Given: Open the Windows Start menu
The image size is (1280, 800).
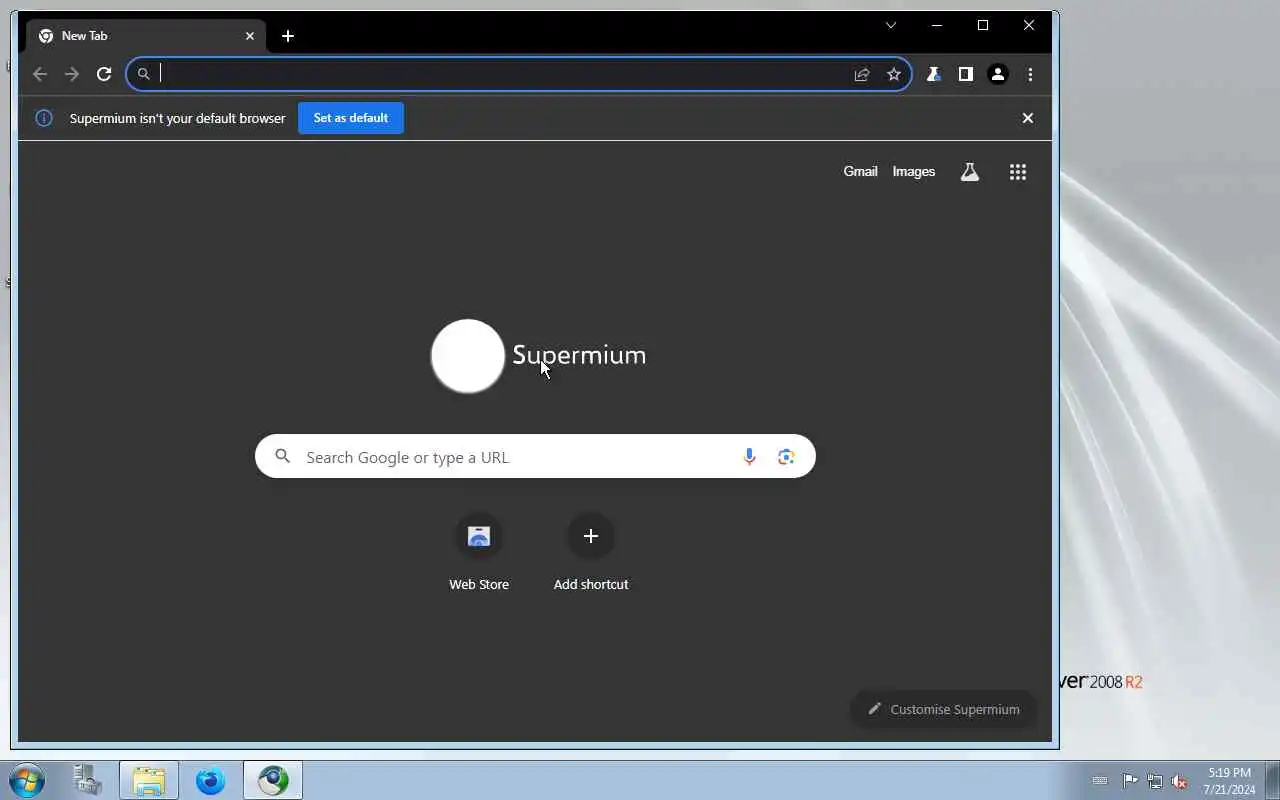Looking at the screenshot, I should click(27, 780).
